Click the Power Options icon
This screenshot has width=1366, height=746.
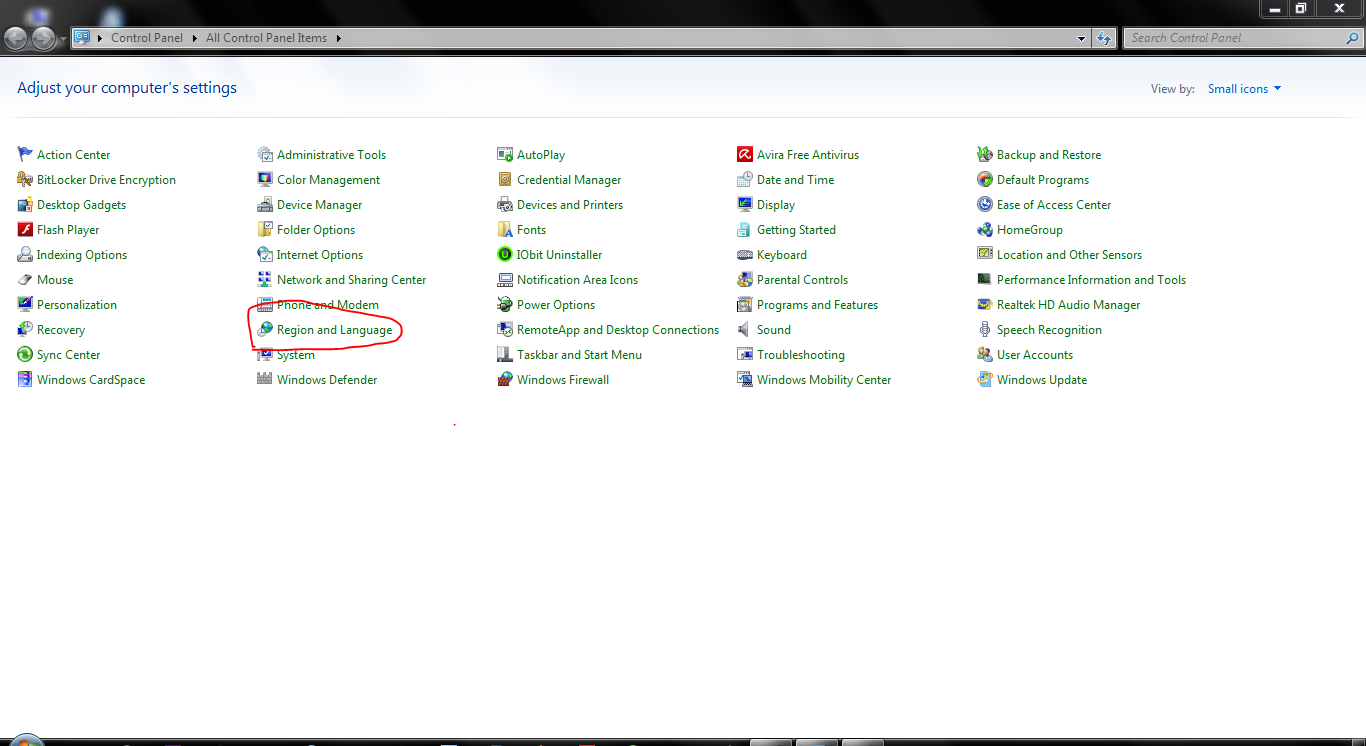[505, 304]
